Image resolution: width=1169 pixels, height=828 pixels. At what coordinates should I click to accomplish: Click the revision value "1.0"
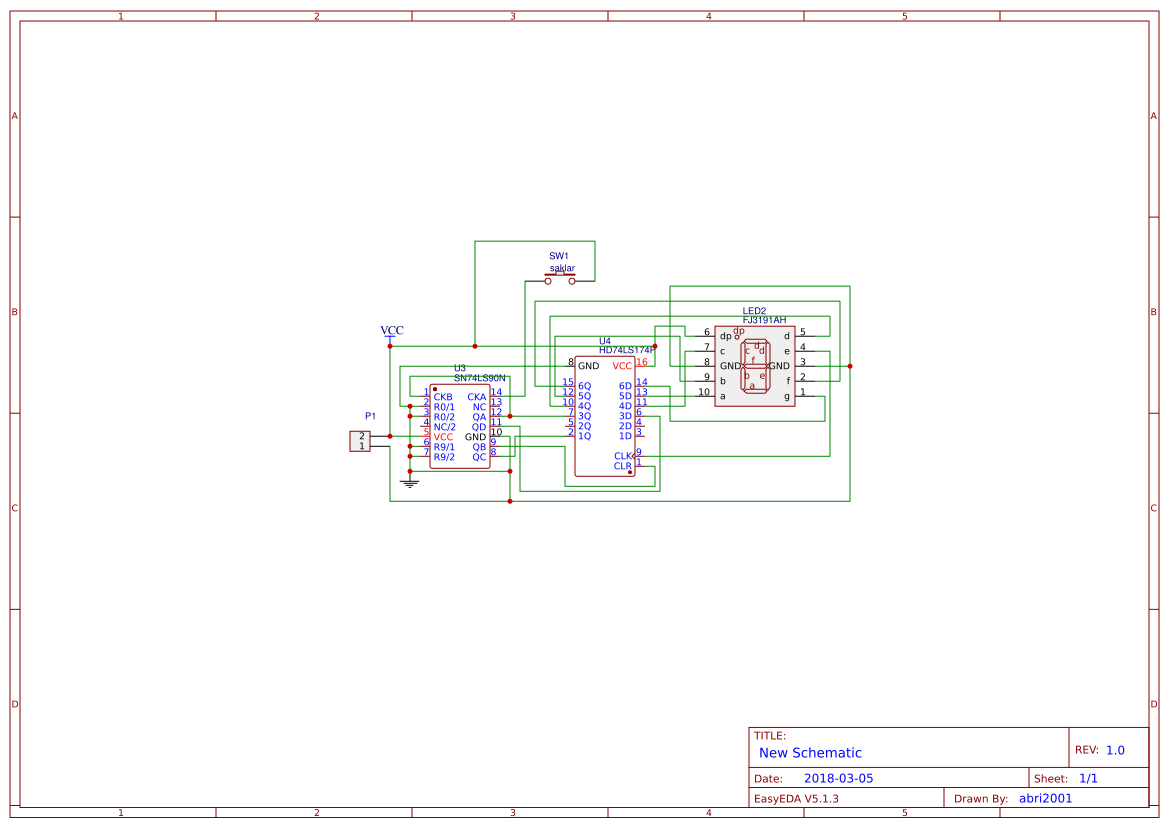[x=1115, y=750]
